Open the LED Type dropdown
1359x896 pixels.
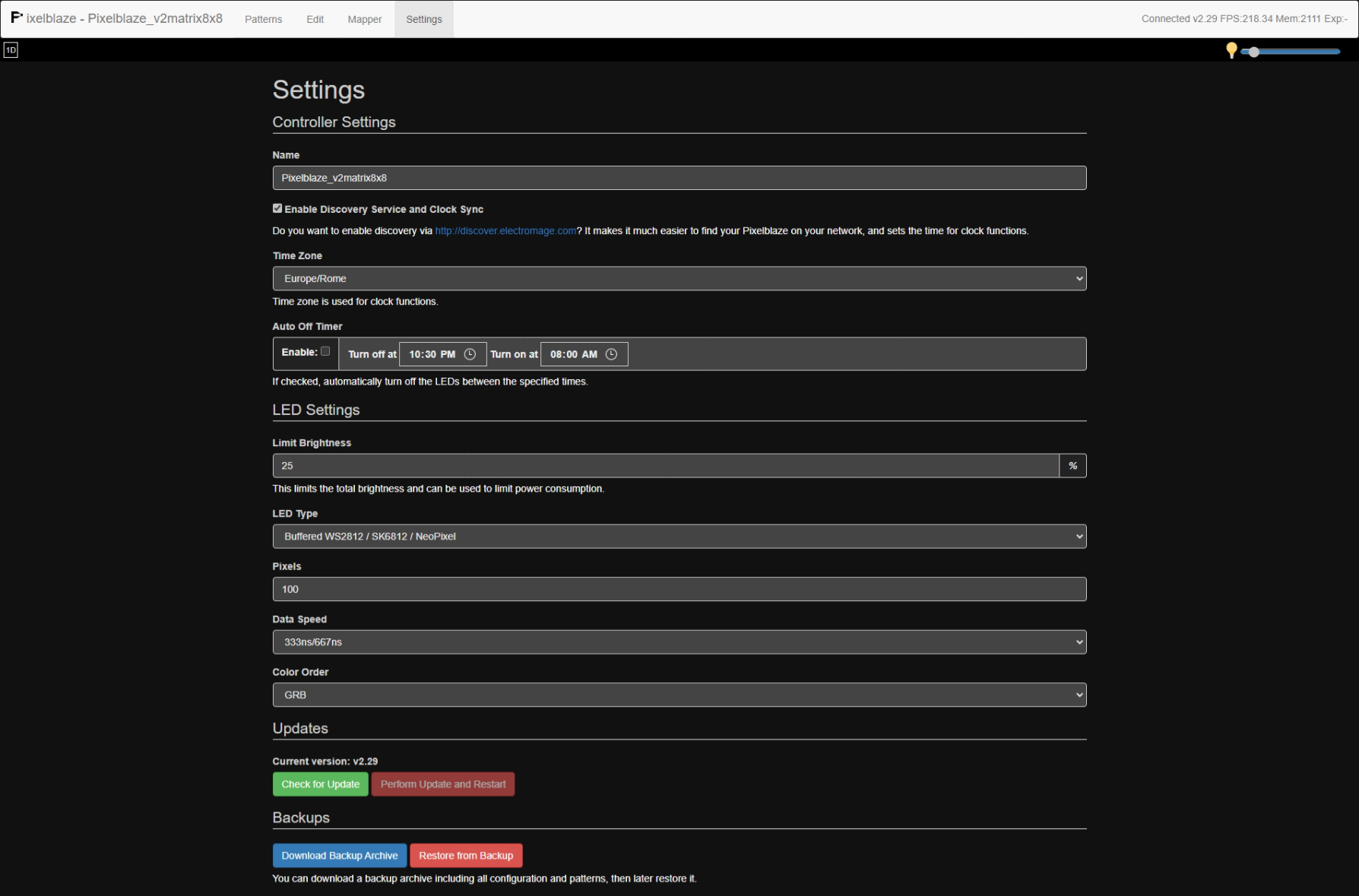pyautogui.click(x=679, y=537)
